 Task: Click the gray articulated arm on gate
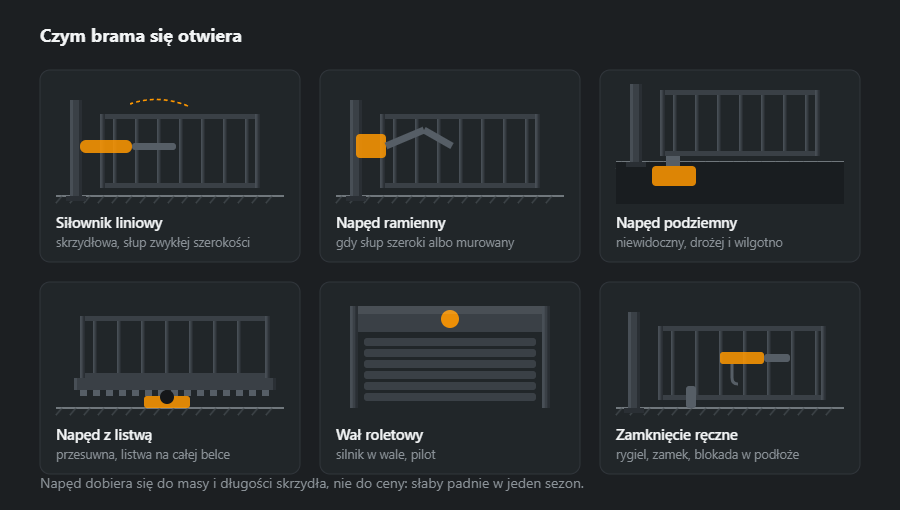[x=420, y=138]
